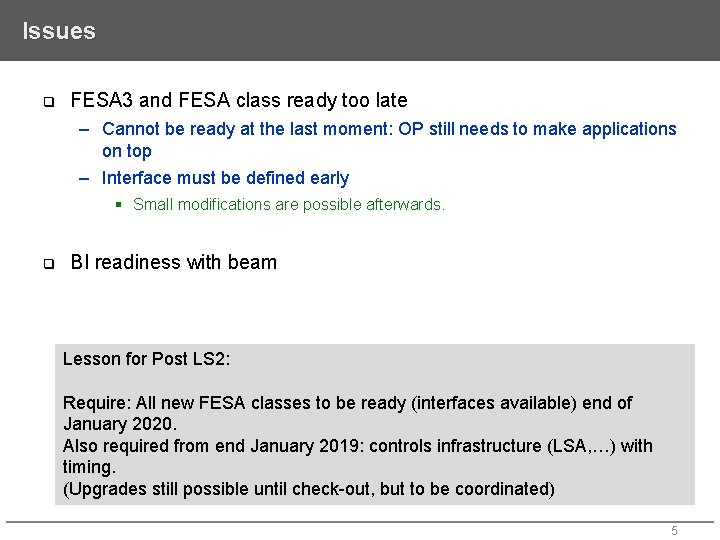The height and width of the screenshot is (540, 720).
Task: Click the wrapped 'on top' line
Action: point(127,151)
